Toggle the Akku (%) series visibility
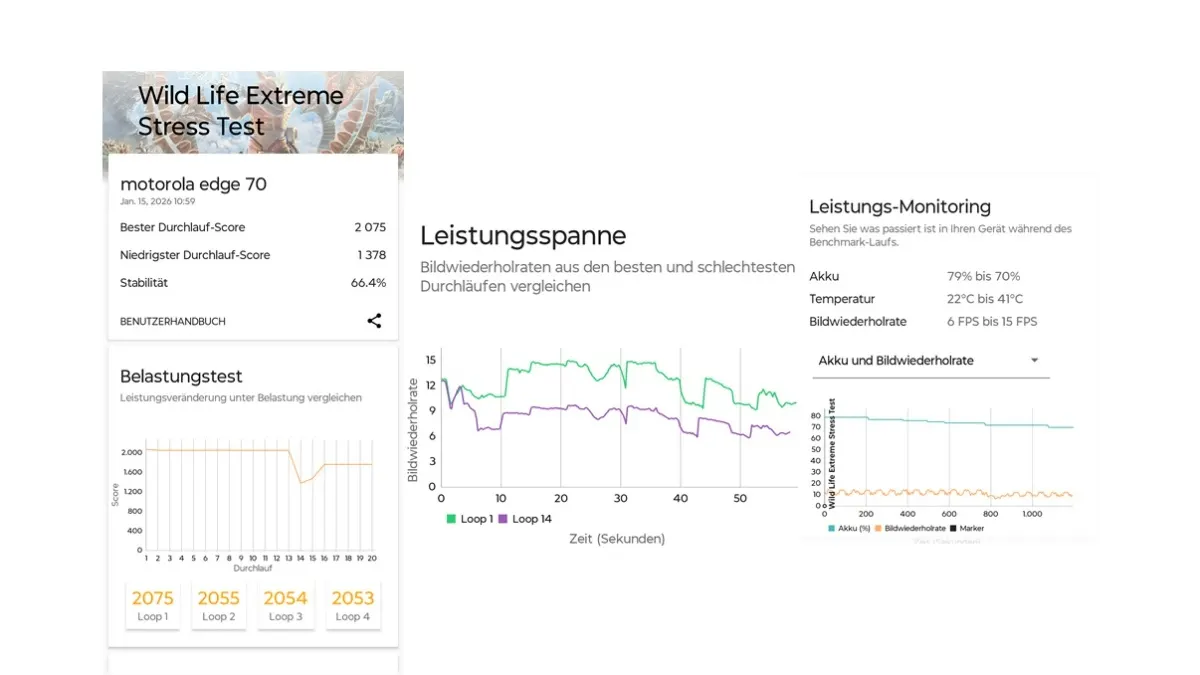Screen dimensions: 1200x675 coord(830,527)
